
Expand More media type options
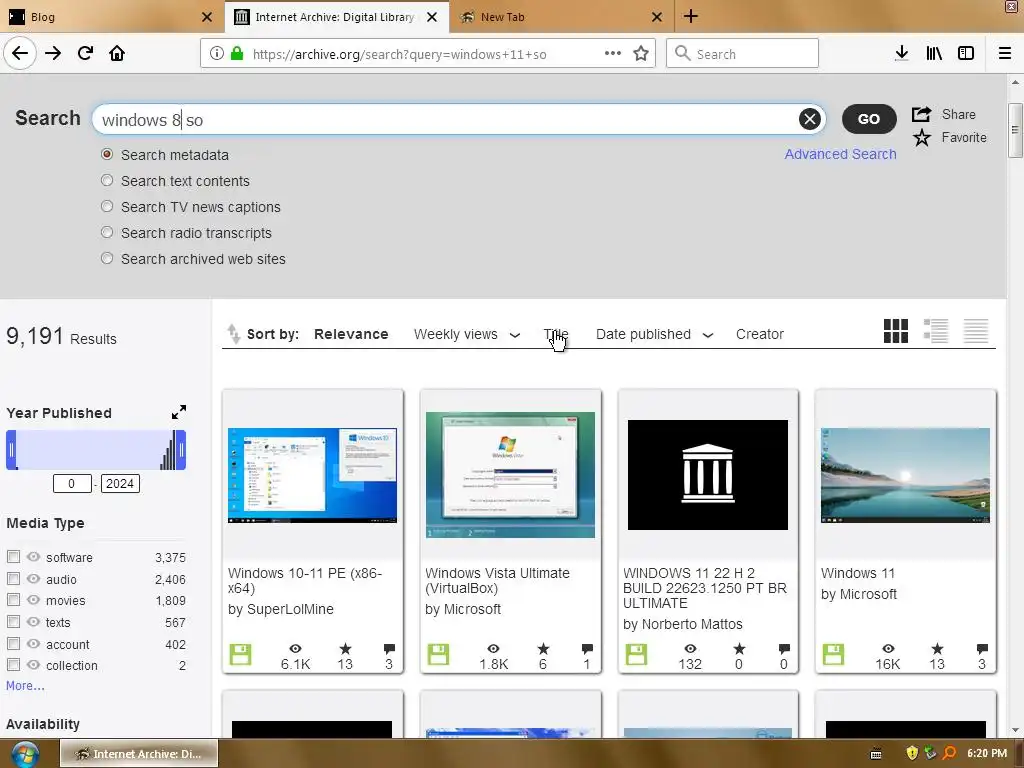point(25,686)
